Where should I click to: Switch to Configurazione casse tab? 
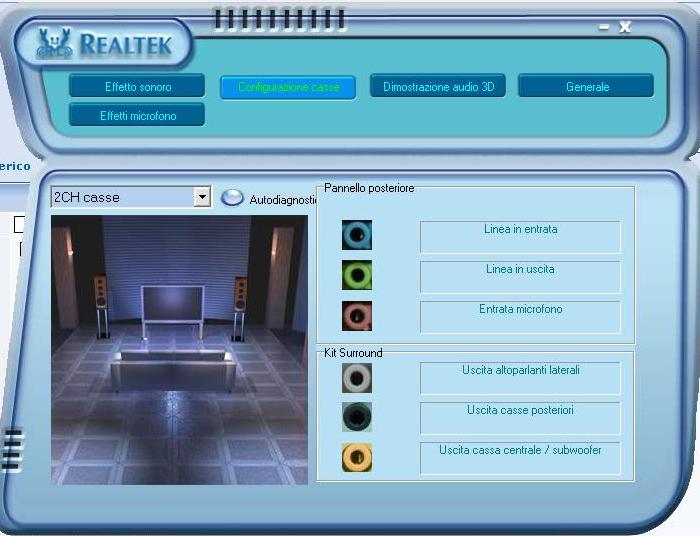click(x=288, y=87)
